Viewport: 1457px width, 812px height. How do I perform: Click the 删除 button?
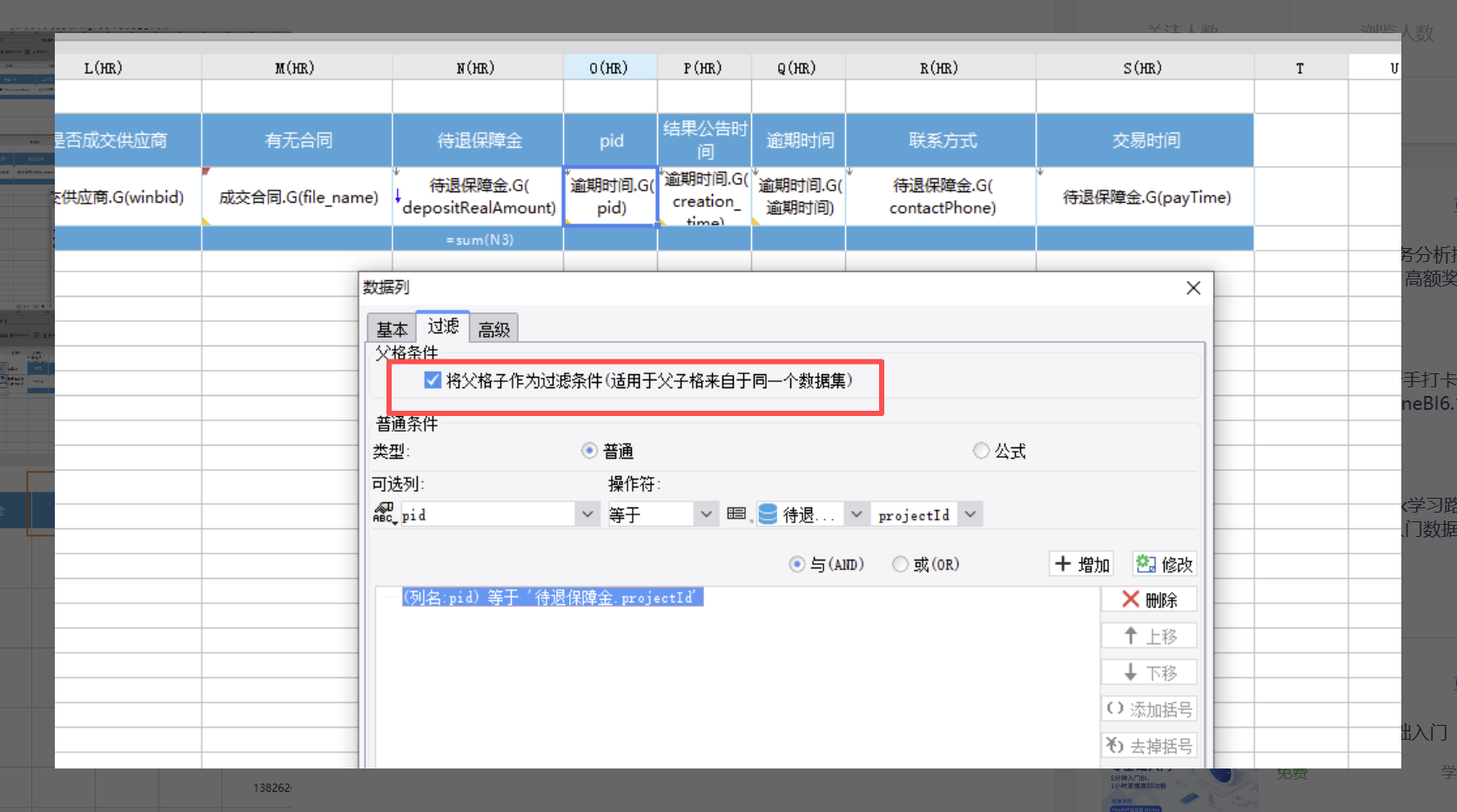[1149, 600]
